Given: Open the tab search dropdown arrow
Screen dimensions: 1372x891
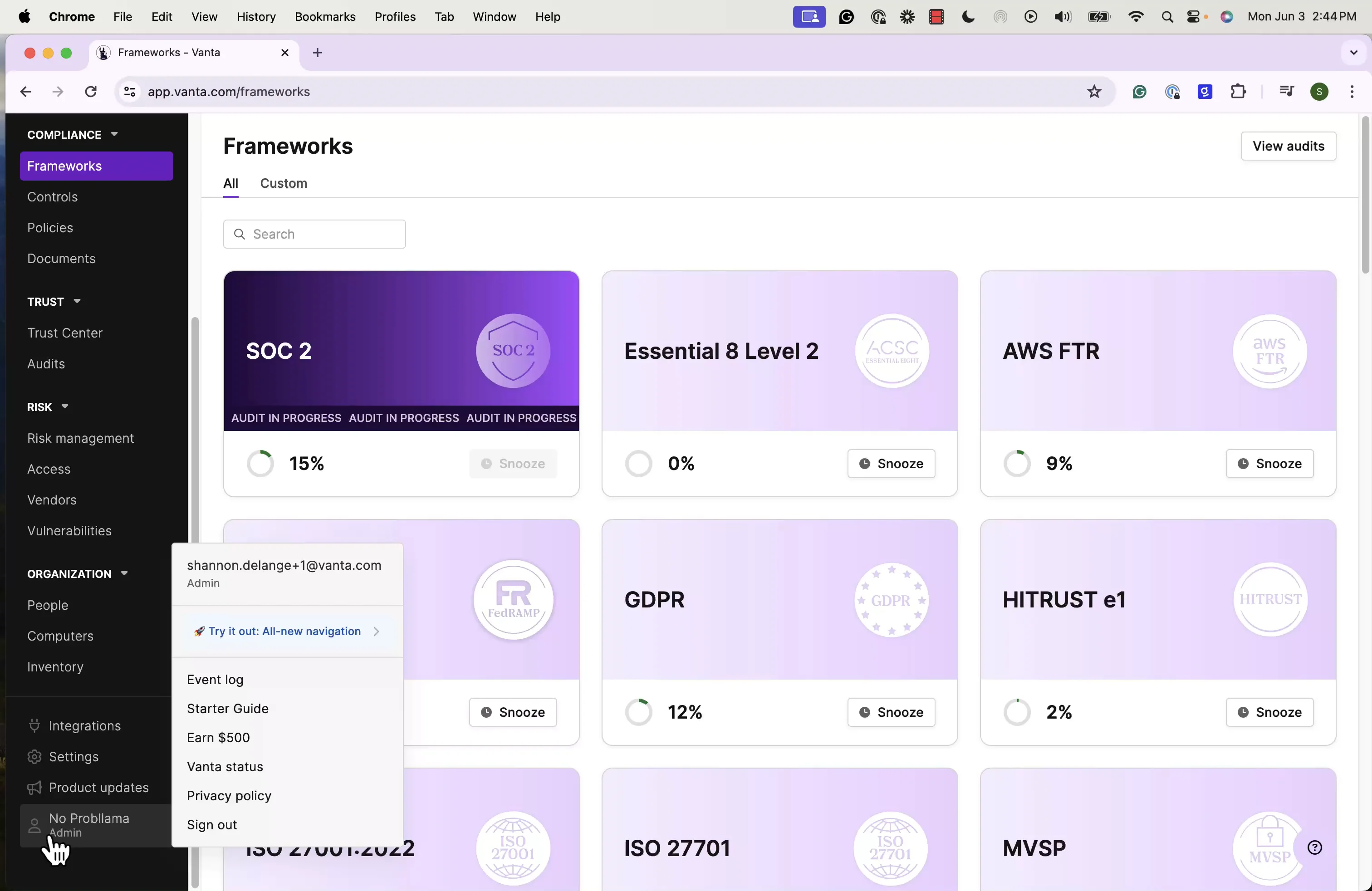Looking at the screenshot, I should click(x=1353, y=53).
